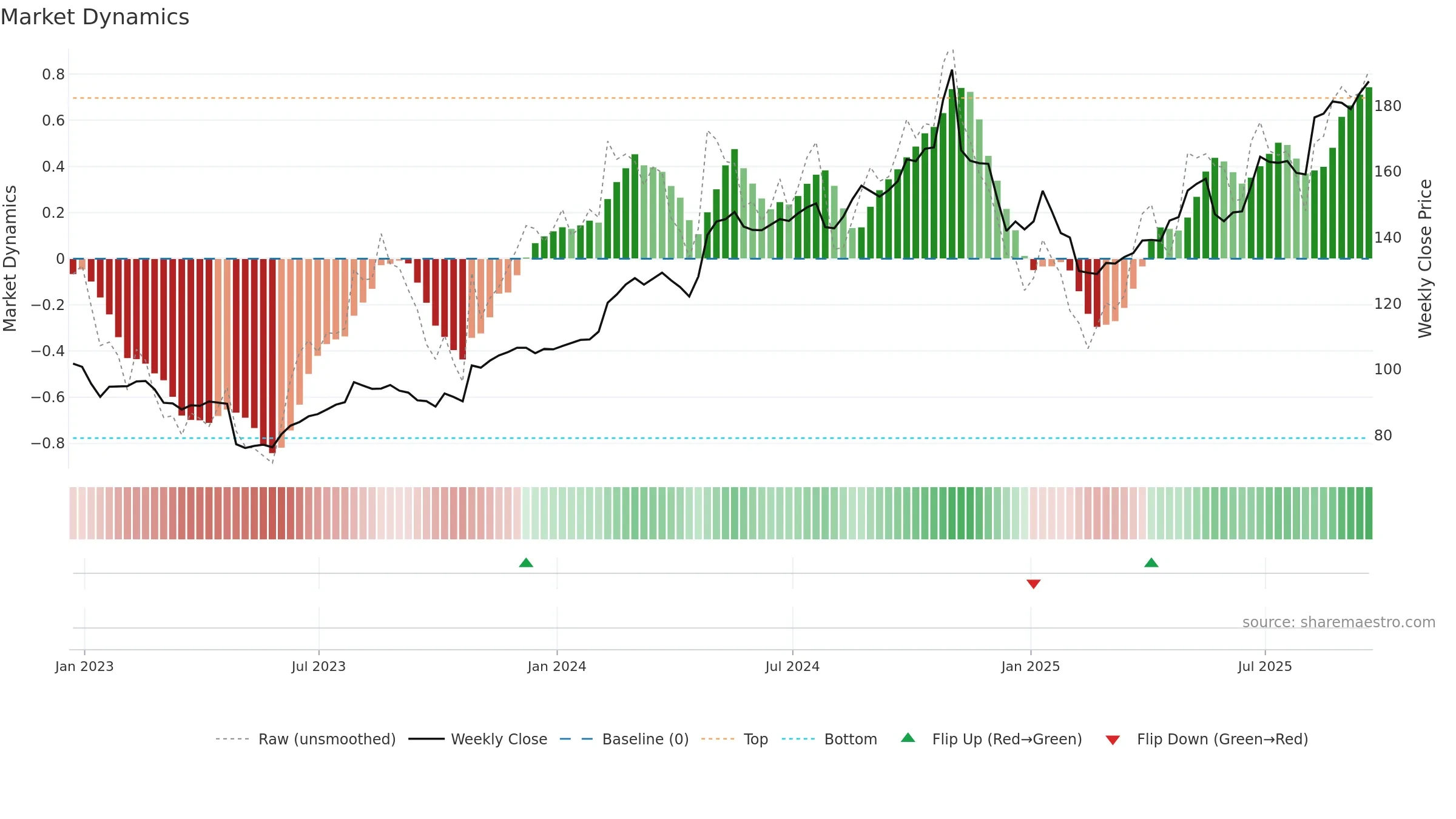Screen dimensions: 1456x819
Task: Click the Weekly Close Price axis title
Action: 1425,258
